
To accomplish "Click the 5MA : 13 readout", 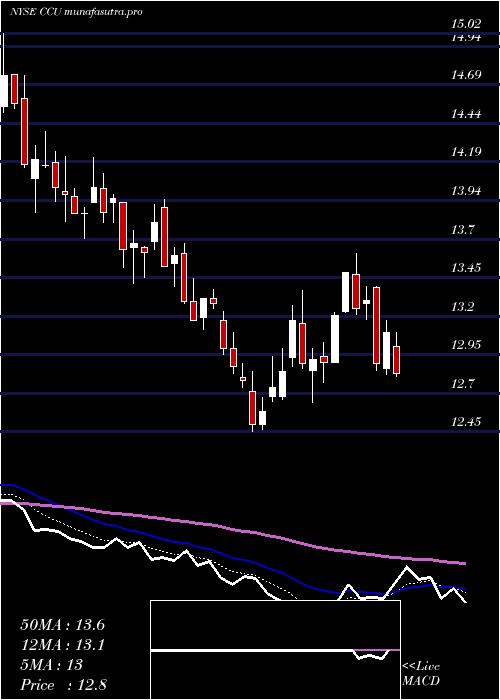I will [52, 665].
